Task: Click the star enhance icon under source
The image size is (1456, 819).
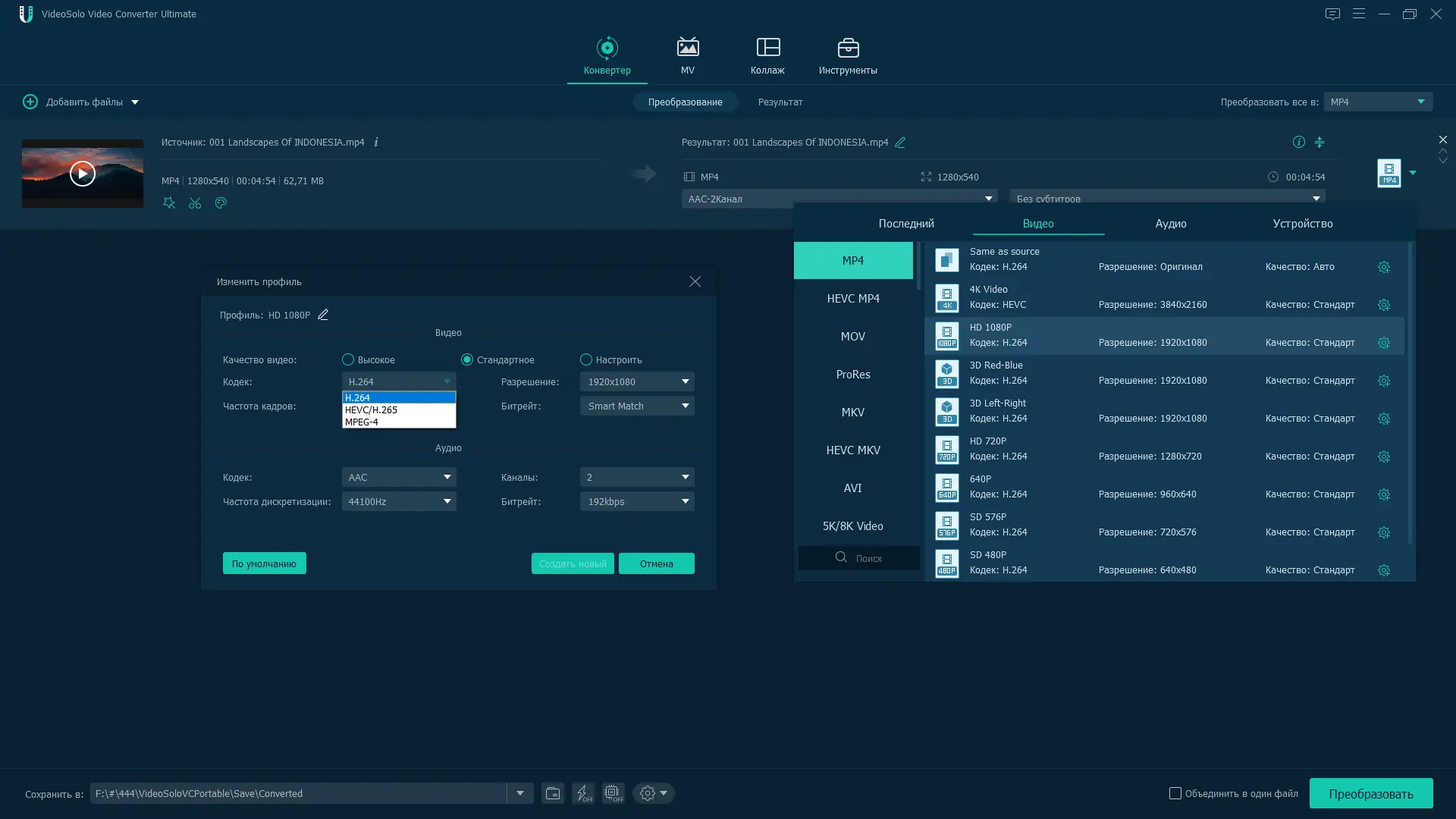Action: pos(169,203)
